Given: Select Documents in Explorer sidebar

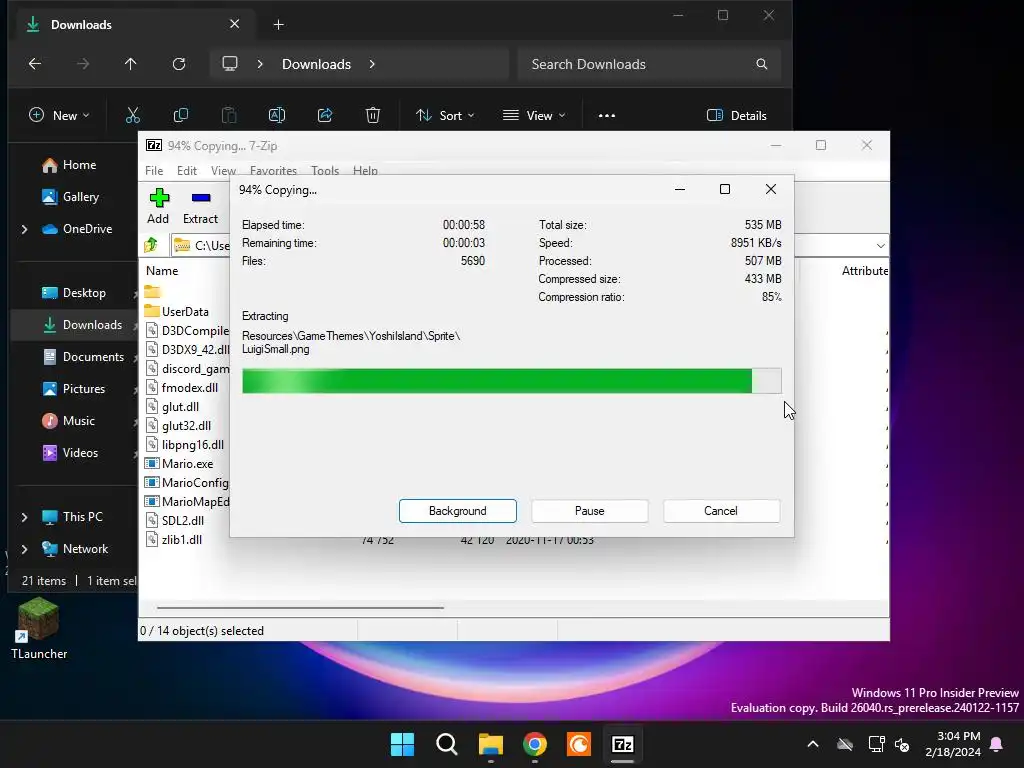Looking at the screenshot, I should tap(82, 357).
